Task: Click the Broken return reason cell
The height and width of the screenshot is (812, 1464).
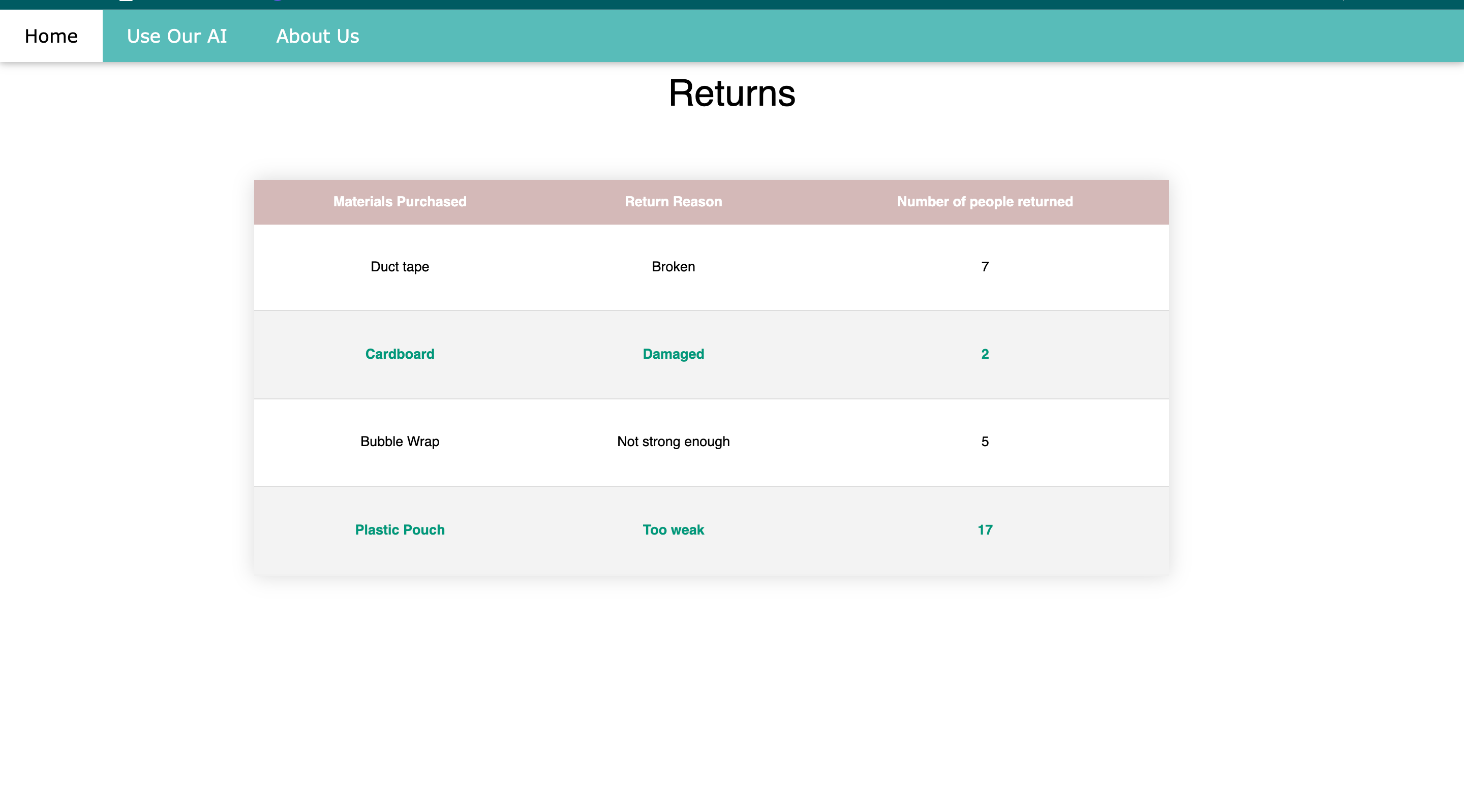Action: (x=673, y=266)
